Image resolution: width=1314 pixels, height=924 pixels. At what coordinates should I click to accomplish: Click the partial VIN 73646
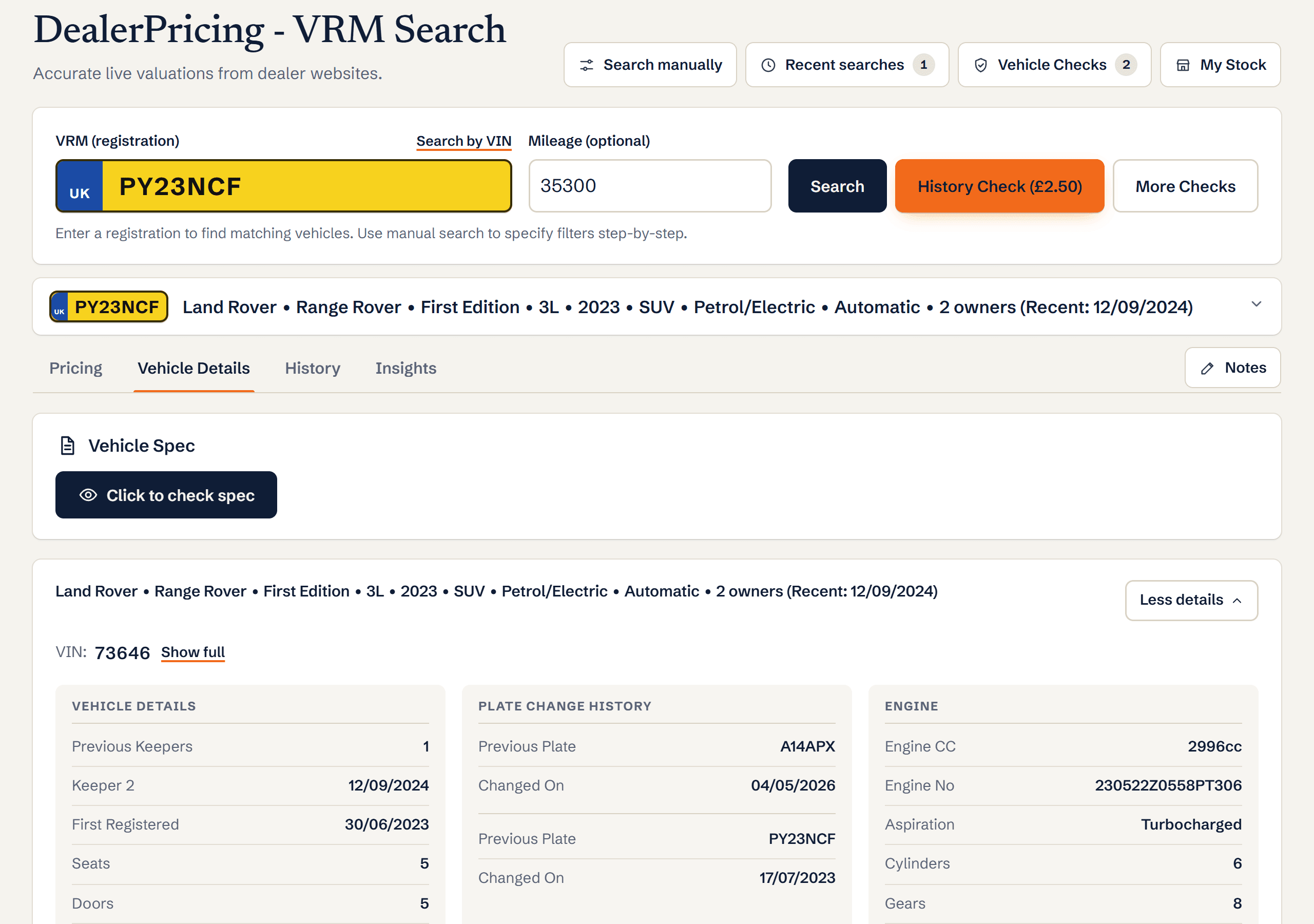pyautogui.click(x=123, y=652)
